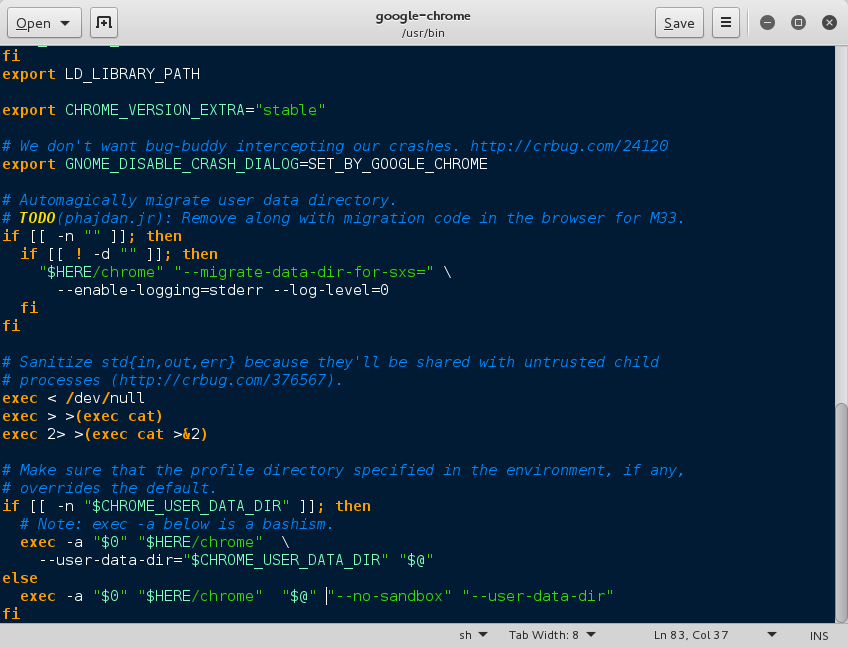Click the TODO keyword in comment
Image resolution: width=848 pixels, height=648 pixels.
point(37,218)
